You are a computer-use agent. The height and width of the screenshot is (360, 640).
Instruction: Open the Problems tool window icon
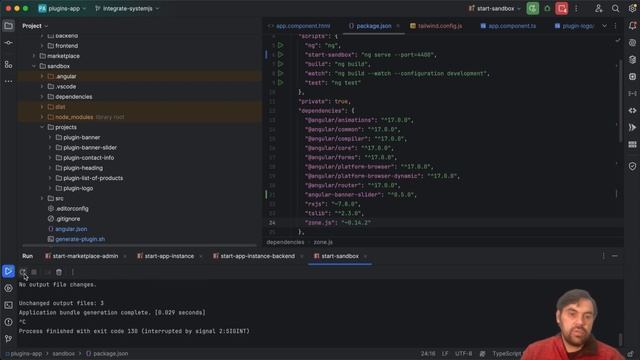coord(8,322)
